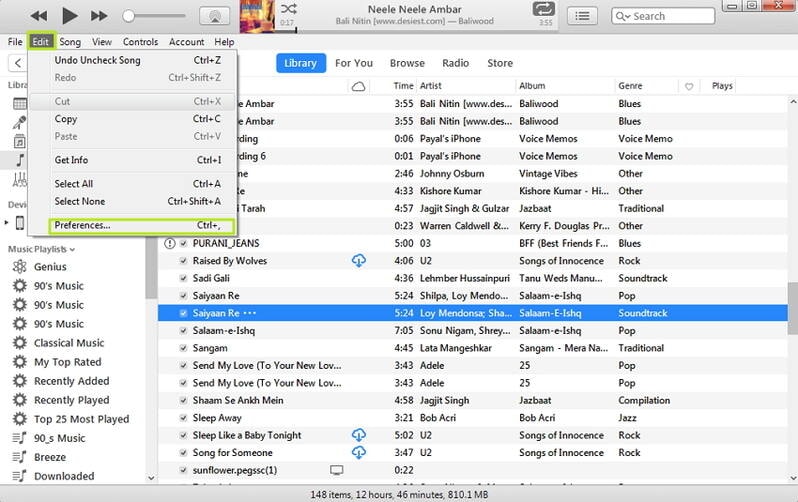
Task: Click the back navigation arrow button
Action: pyautogui.click(x=18, y=63)
